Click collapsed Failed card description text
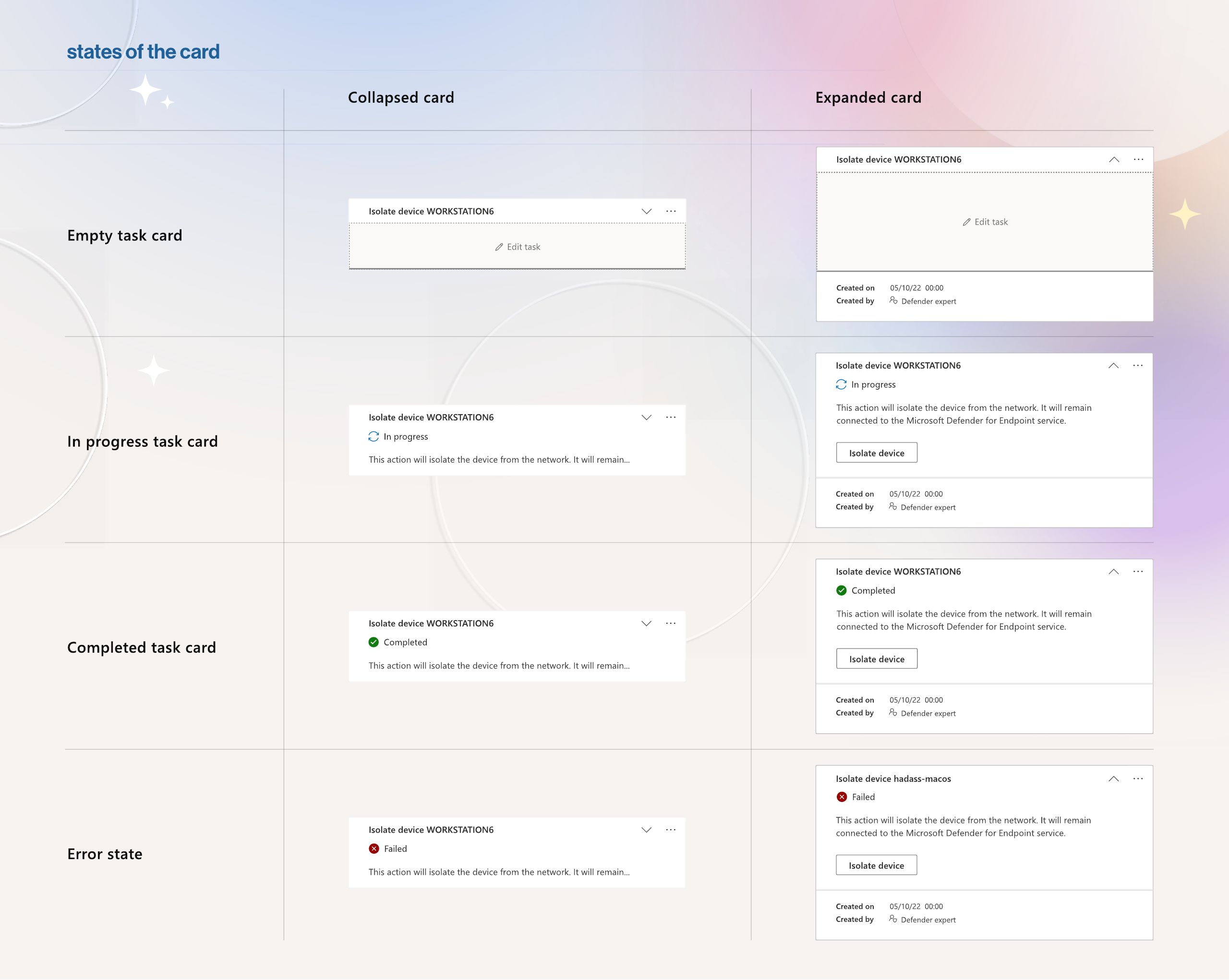 pyautogui.click(x=499, y=872)
